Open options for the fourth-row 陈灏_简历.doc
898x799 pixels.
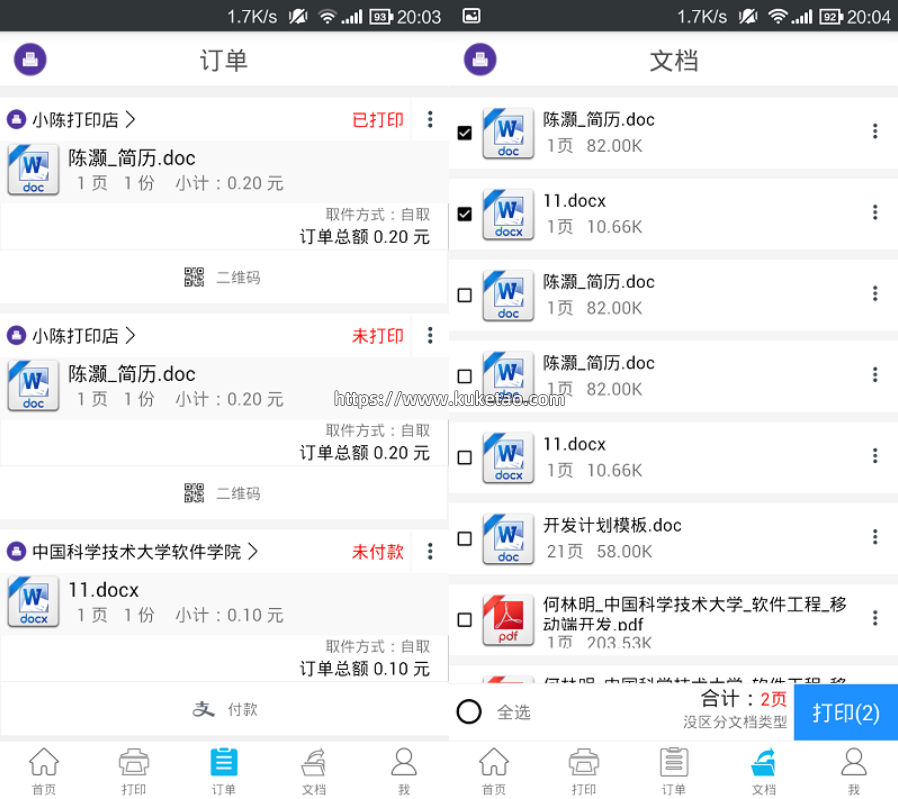(x=875, y=375)
